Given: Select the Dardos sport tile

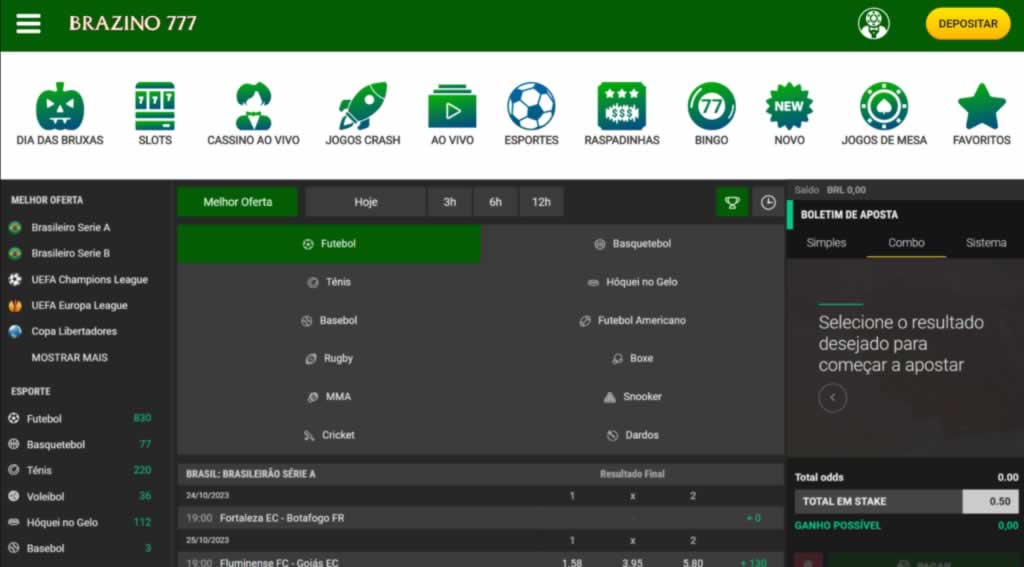Looking at the screenshot, I should 633,435.
